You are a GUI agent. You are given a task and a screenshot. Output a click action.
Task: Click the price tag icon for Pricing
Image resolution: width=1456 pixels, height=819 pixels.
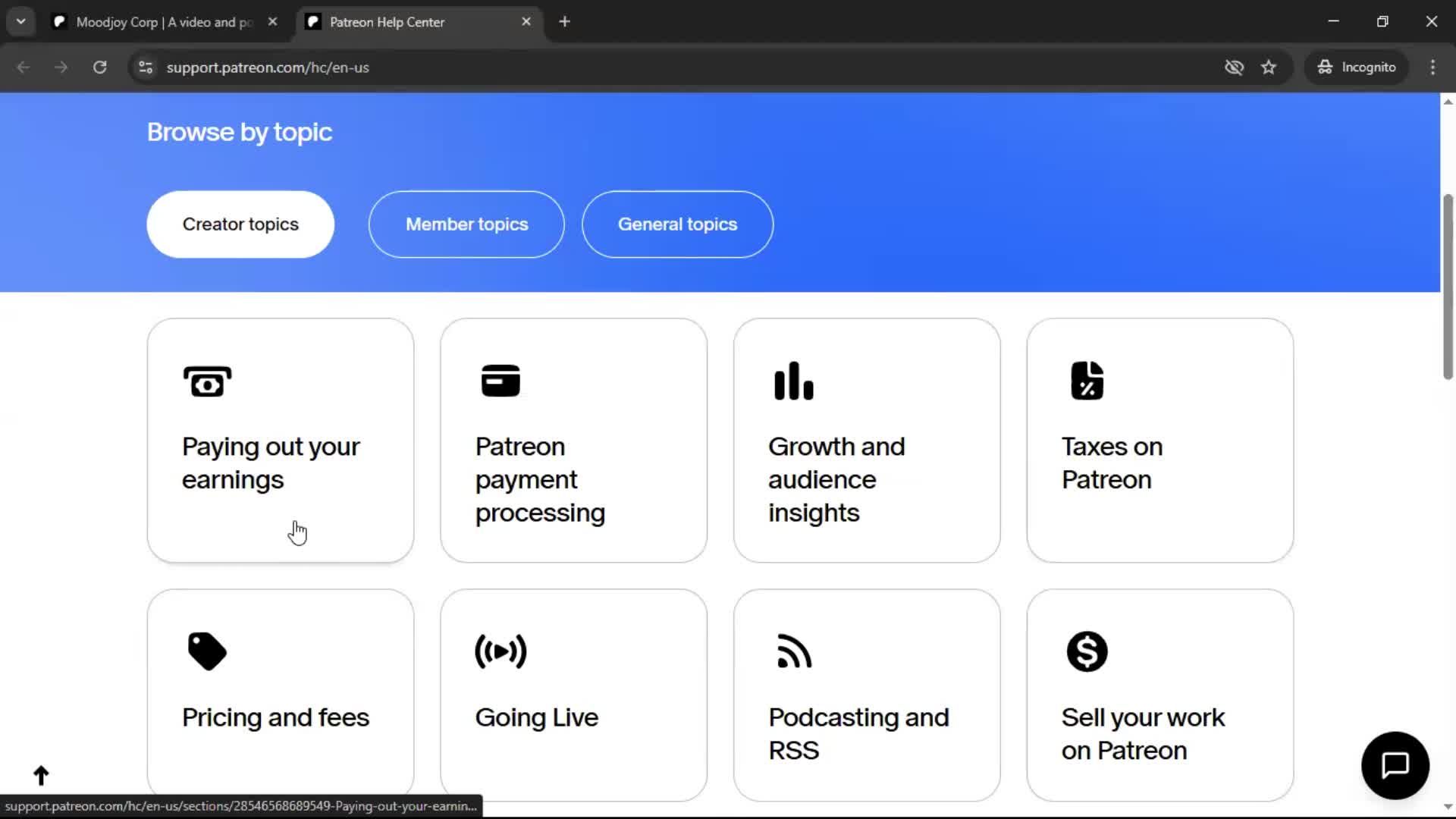pos(207,651)
